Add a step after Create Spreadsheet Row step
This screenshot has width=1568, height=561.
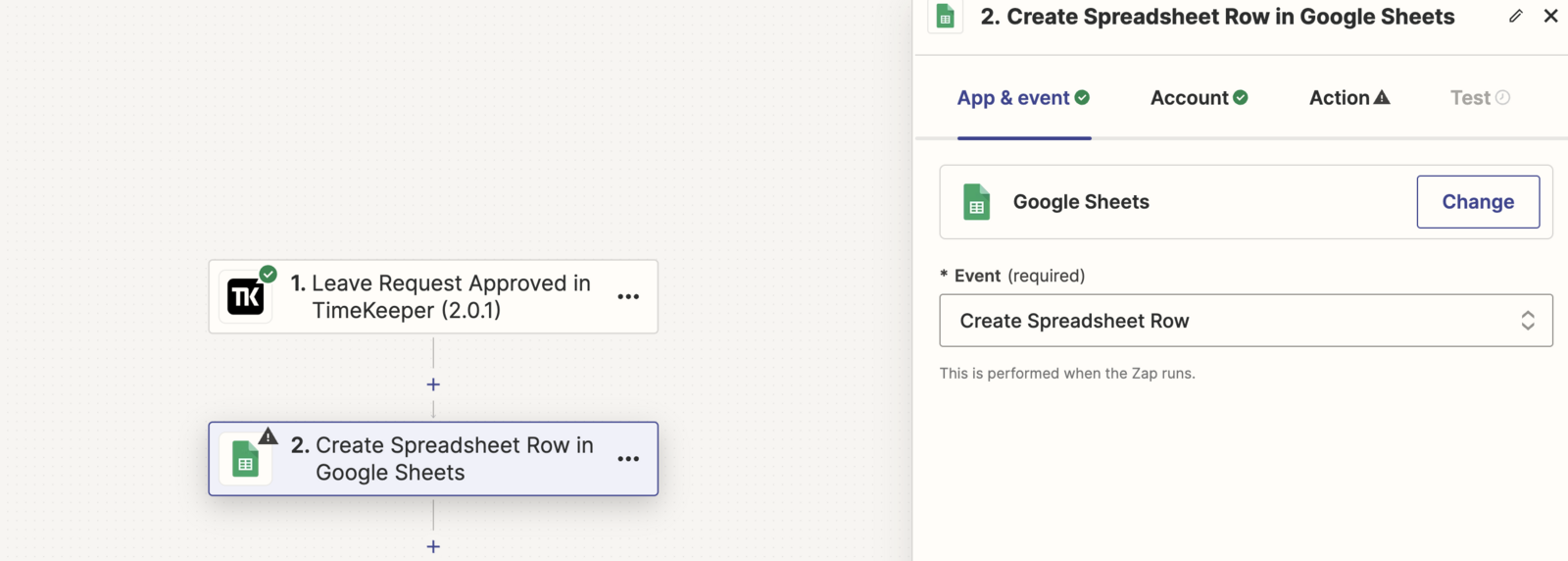click(433, 546)
